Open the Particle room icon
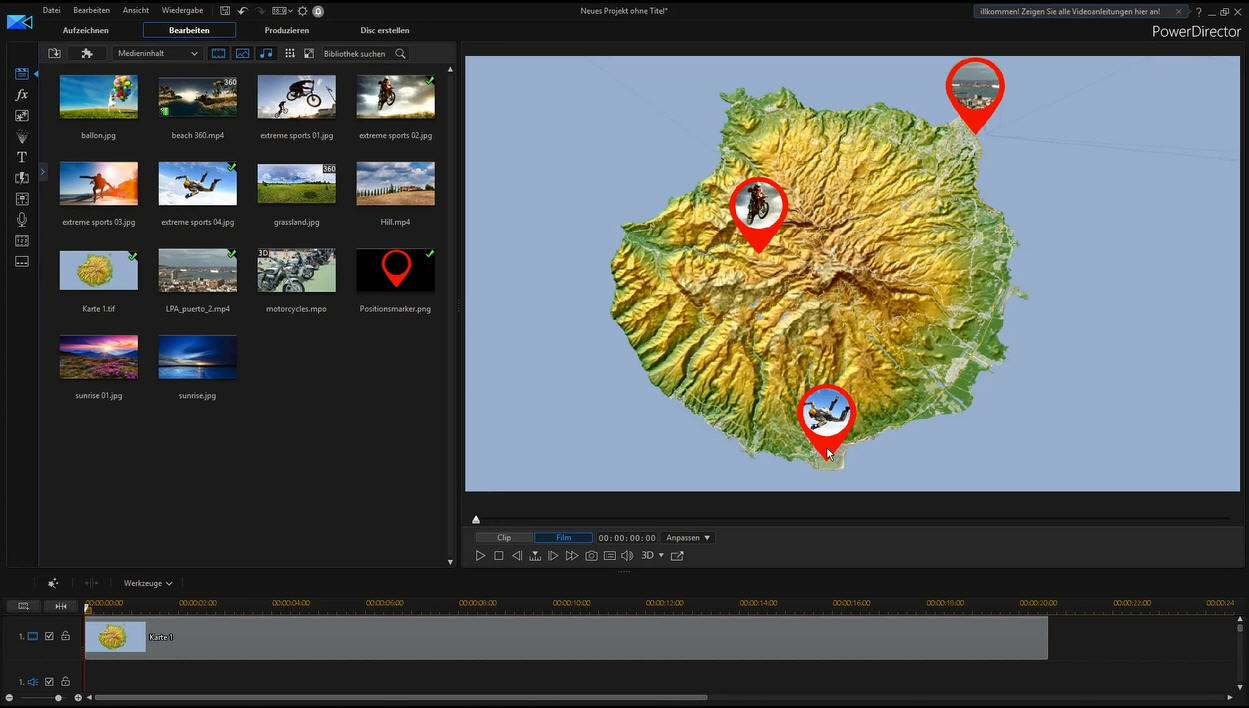Viewport: 1249px width, 708px height. pos(22,137)
